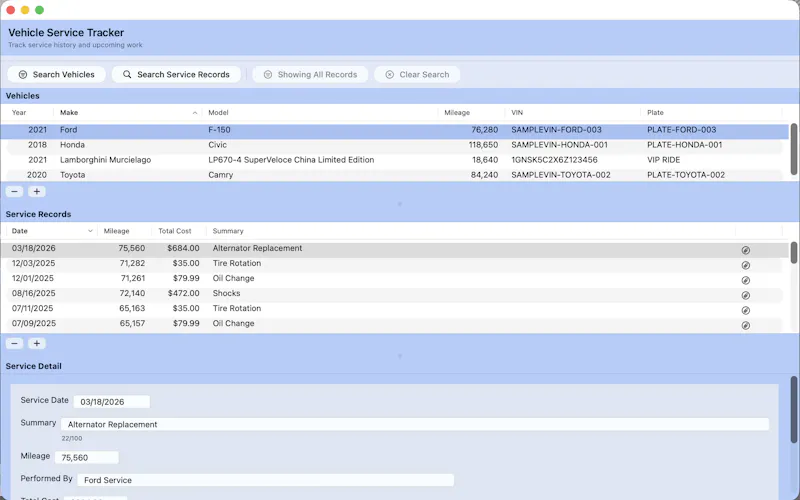This screenshot has width=800, height=500.
Task: Open Search Vehicles
Action: 57,74
